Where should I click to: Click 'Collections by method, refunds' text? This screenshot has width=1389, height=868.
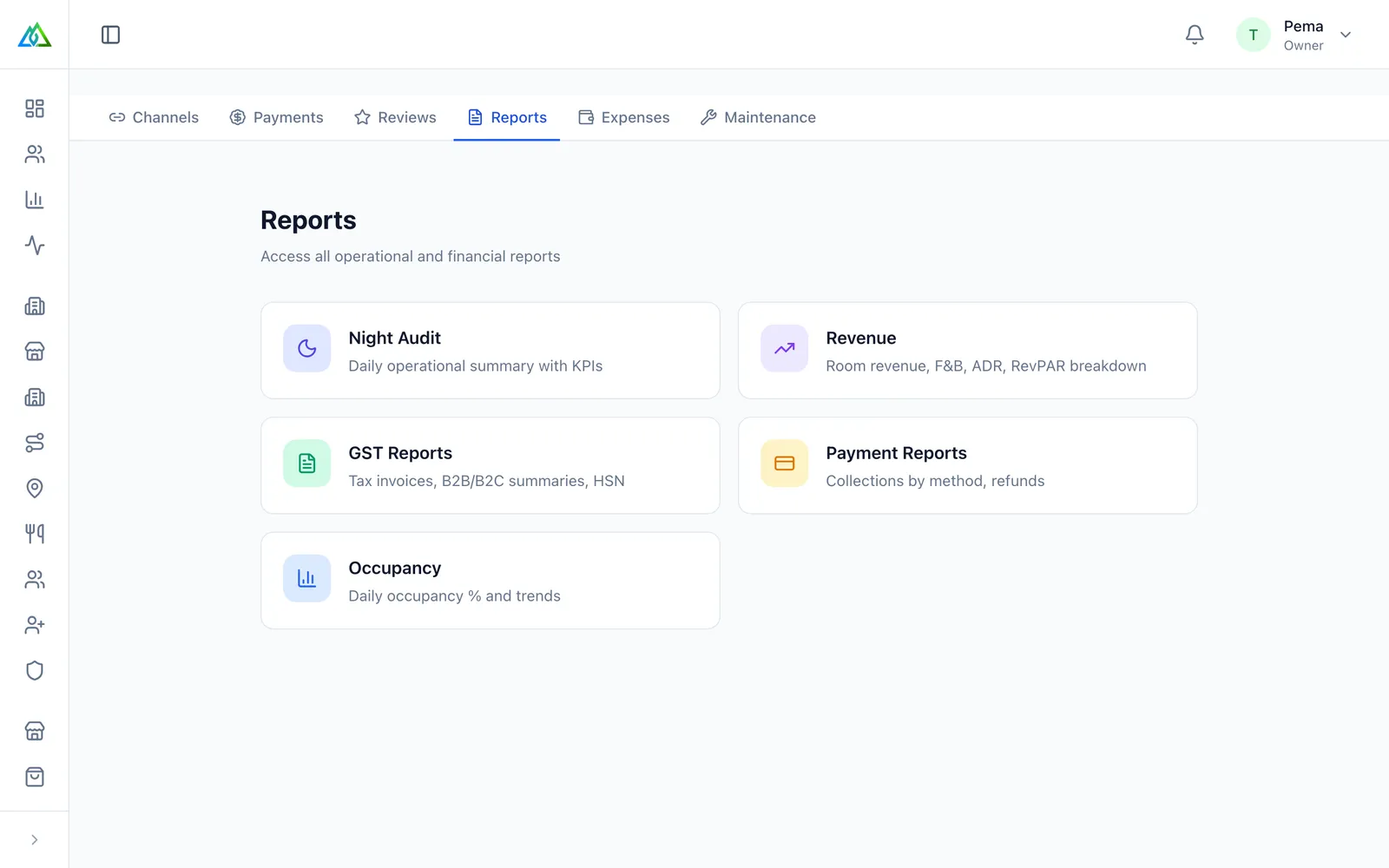[935, 481]
